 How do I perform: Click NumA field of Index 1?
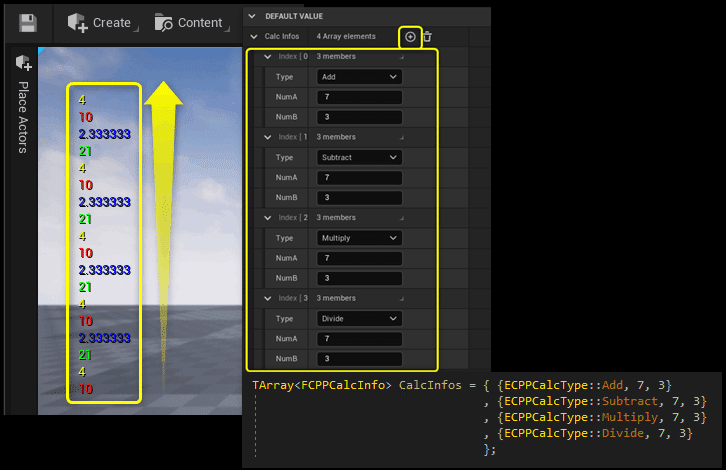(359, 177)
